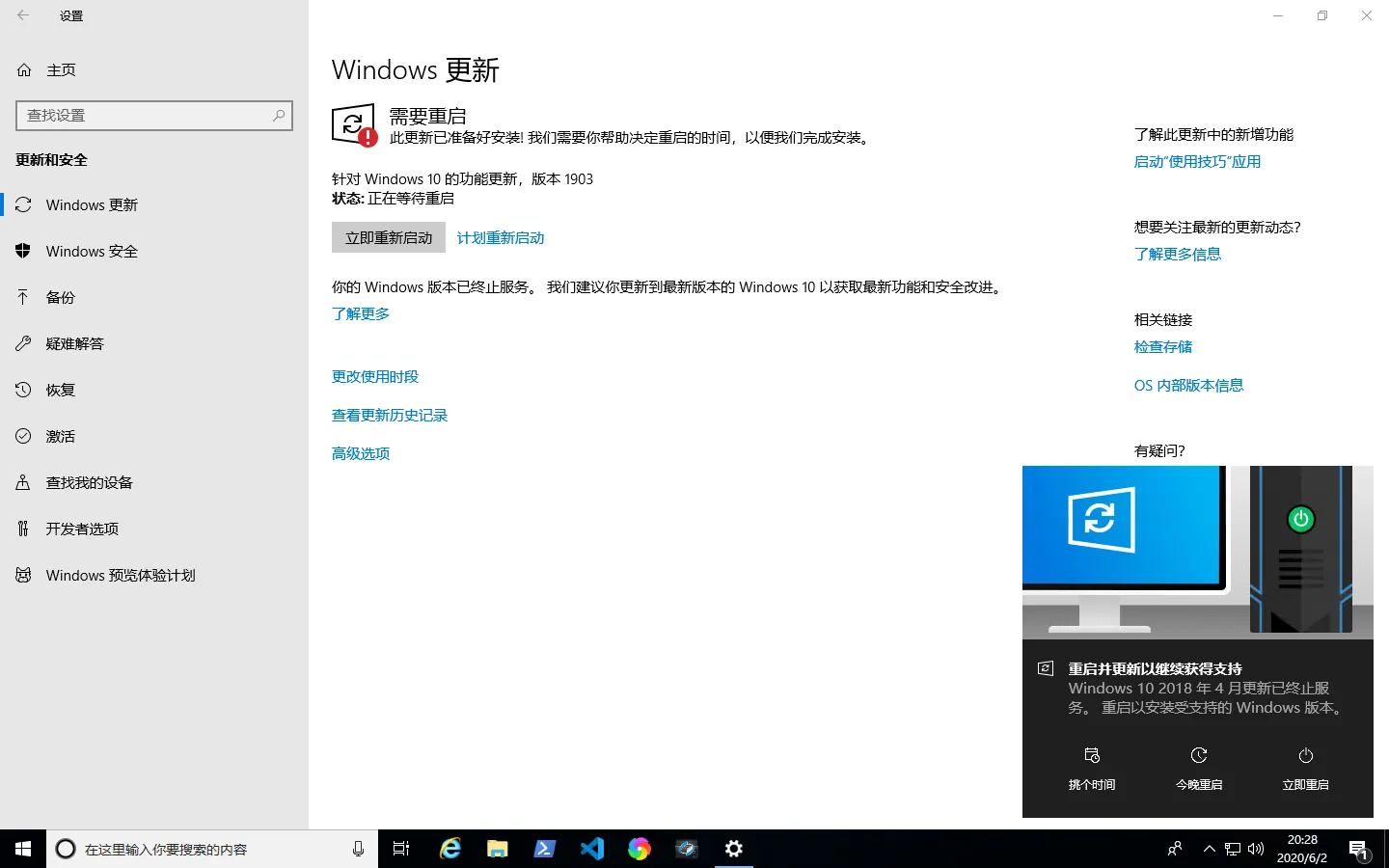Viewport: 1389px width, 868px height.
Task: Open the dark blue-arrows taskbar app
Action: (x=686, y=849)
